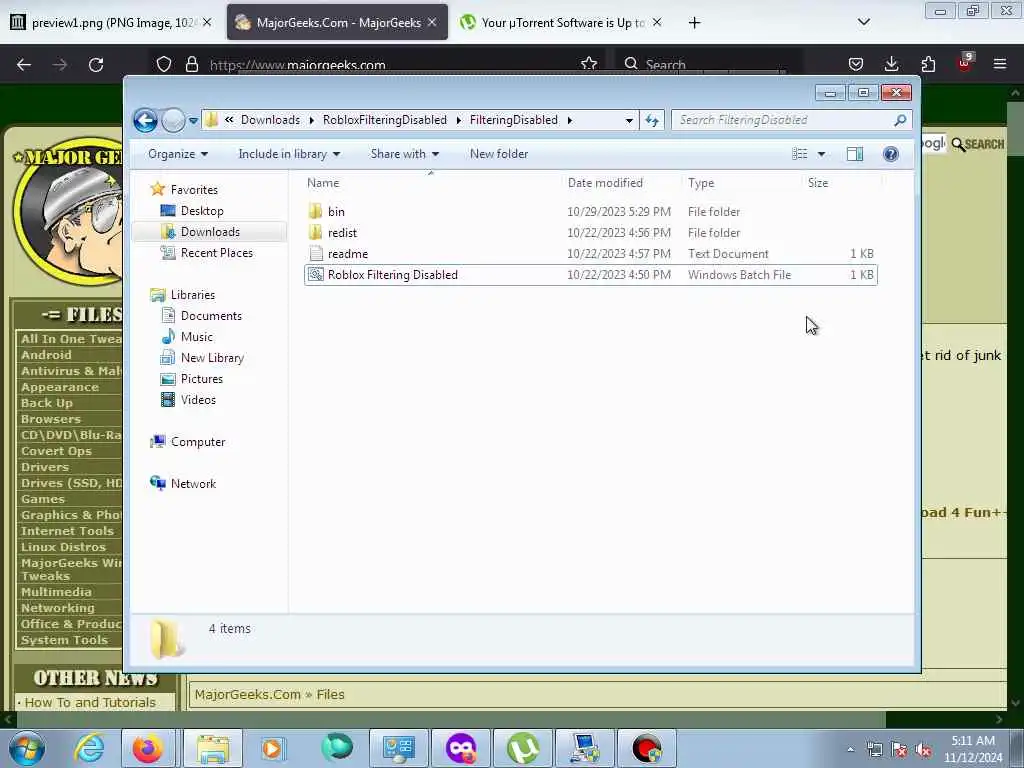Click the Explorer forward arrow button
Viewport: 1024px width, 768px height.
173,120
